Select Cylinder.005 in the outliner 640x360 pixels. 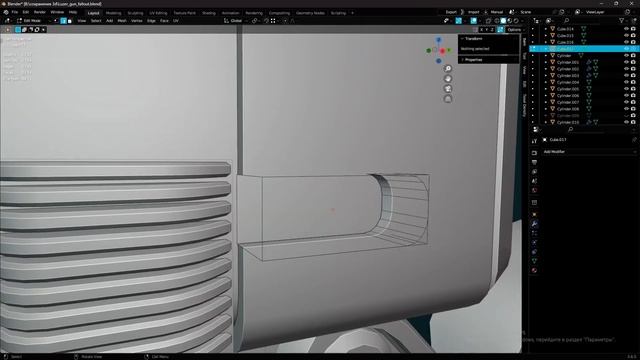click(x=568, y=89)
